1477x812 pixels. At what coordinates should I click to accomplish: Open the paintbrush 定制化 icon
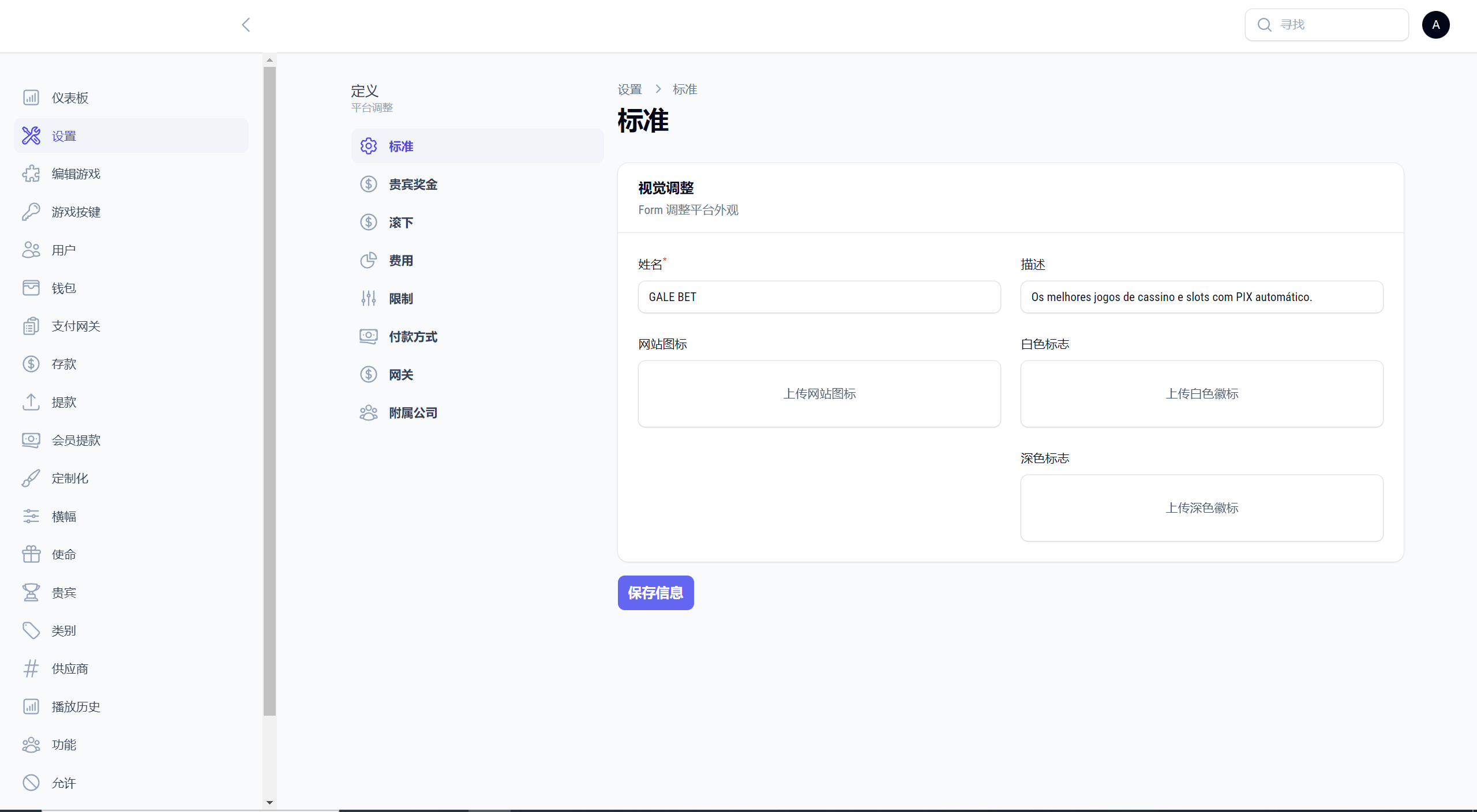click(31, 478)
